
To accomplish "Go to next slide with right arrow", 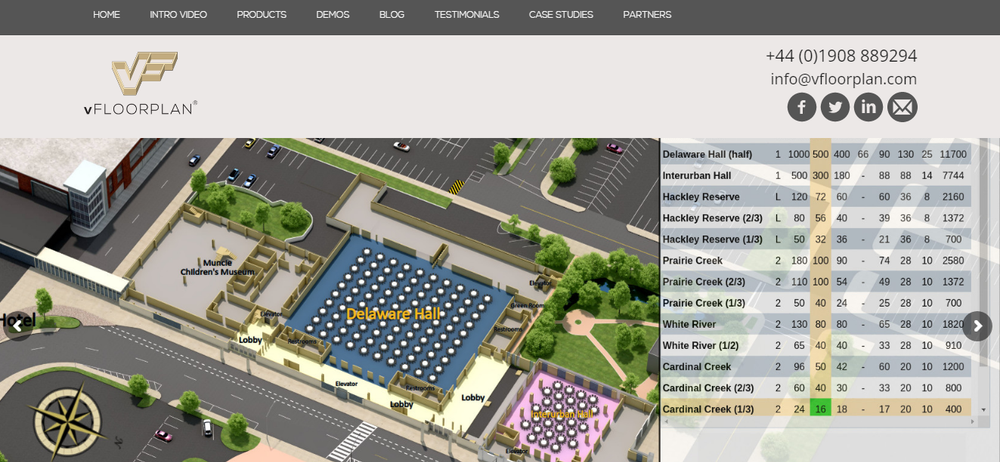I will 977,326.
